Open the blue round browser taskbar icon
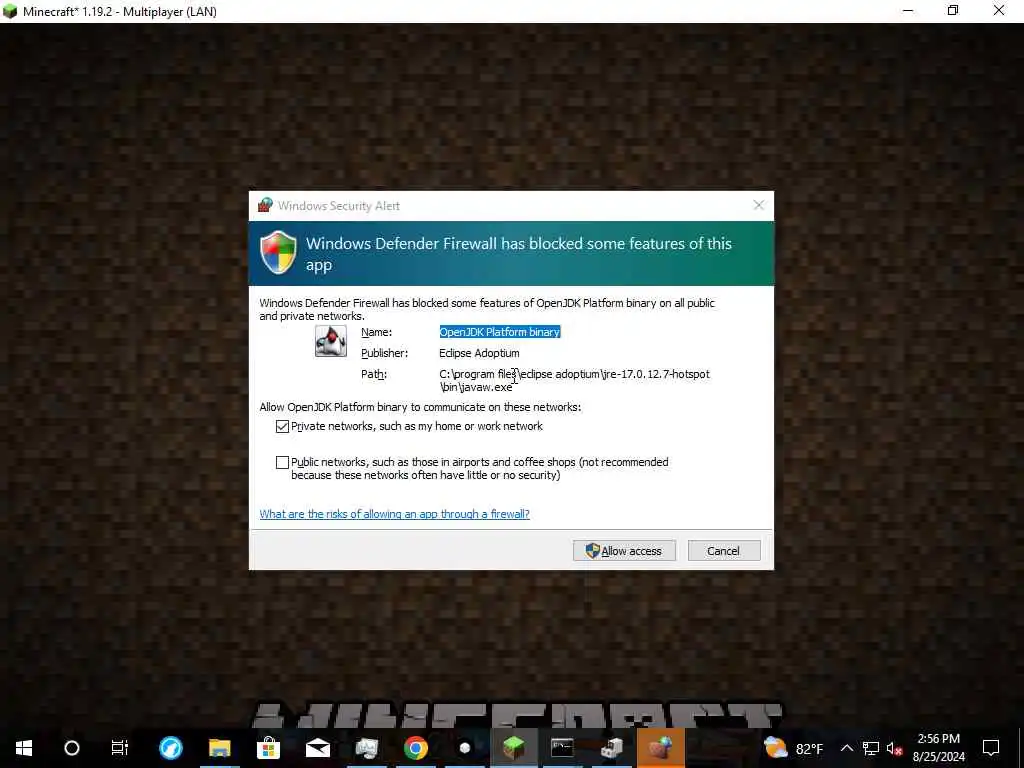1024x768 pixels. 170,748
